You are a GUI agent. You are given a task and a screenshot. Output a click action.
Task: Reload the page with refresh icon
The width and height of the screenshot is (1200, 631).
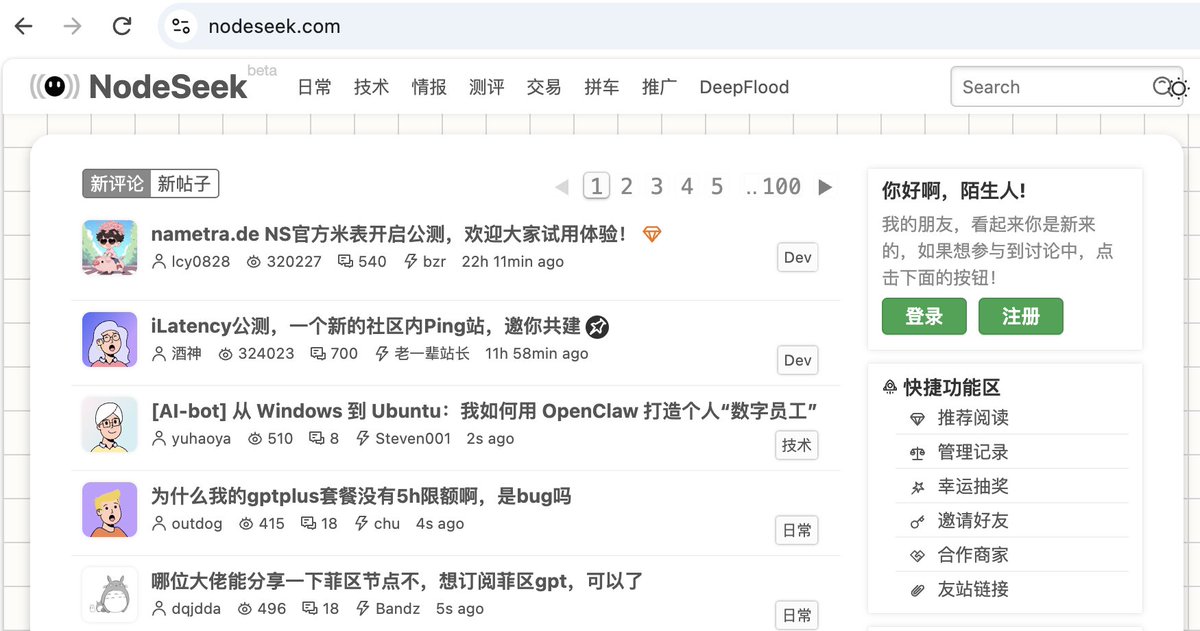(122, 26)
